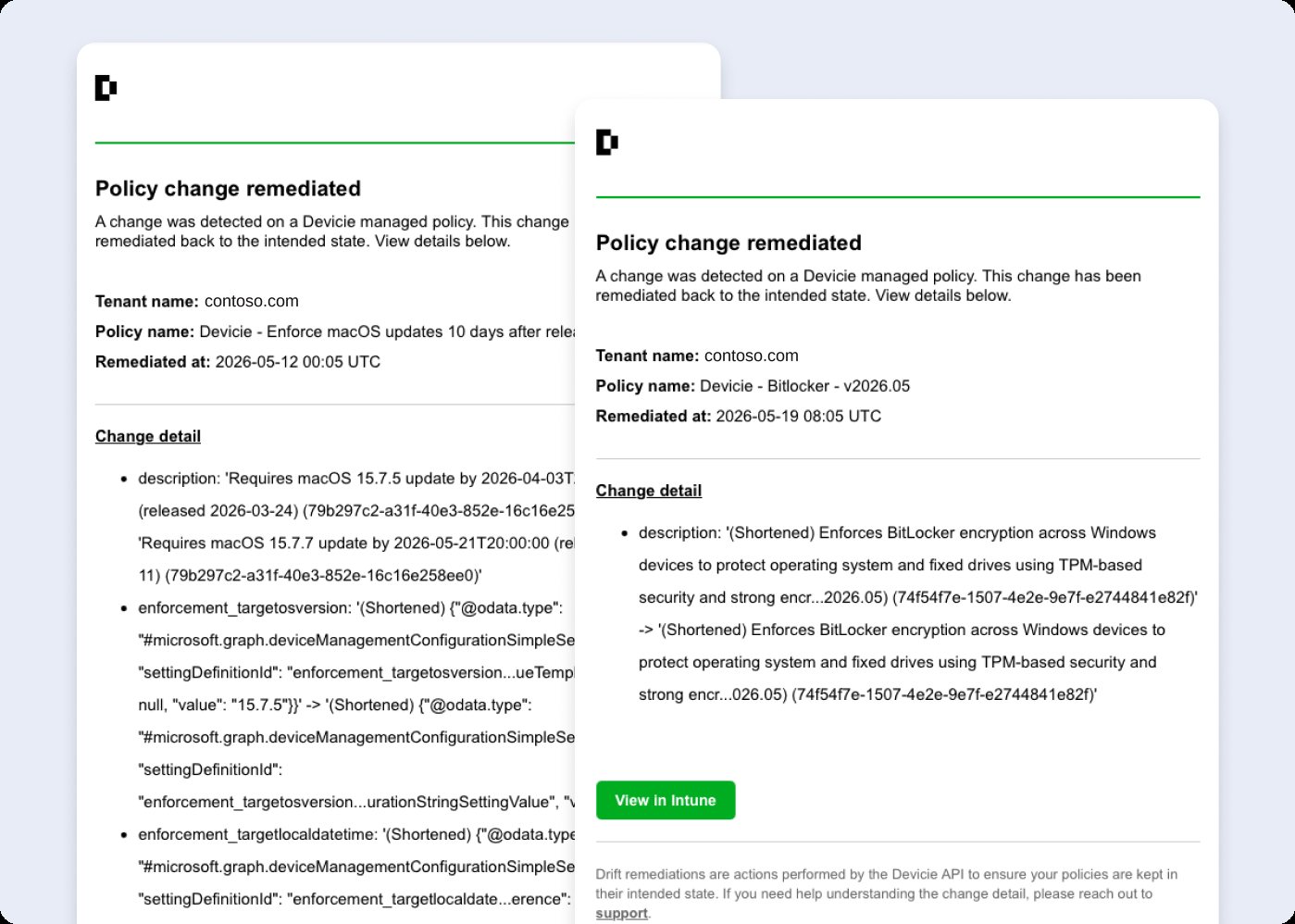
Task: Select policy name Devicie - Bitlocker - v2026.05
Action: (804, 386)
